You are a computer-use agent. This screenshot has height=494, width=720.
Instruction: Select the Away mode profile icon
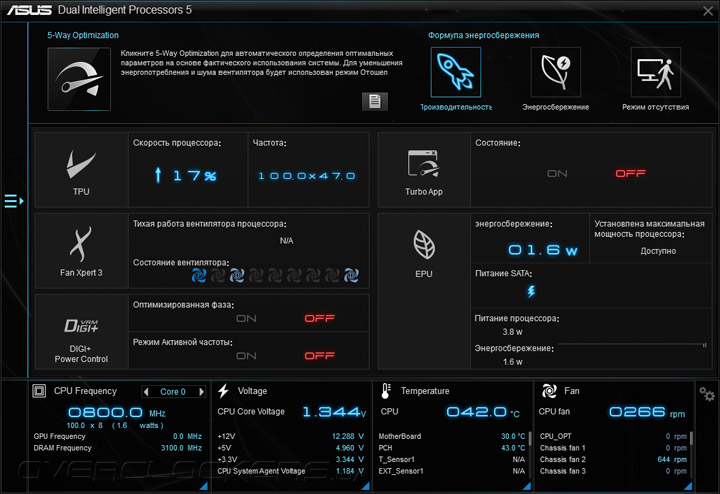point(656,72)
